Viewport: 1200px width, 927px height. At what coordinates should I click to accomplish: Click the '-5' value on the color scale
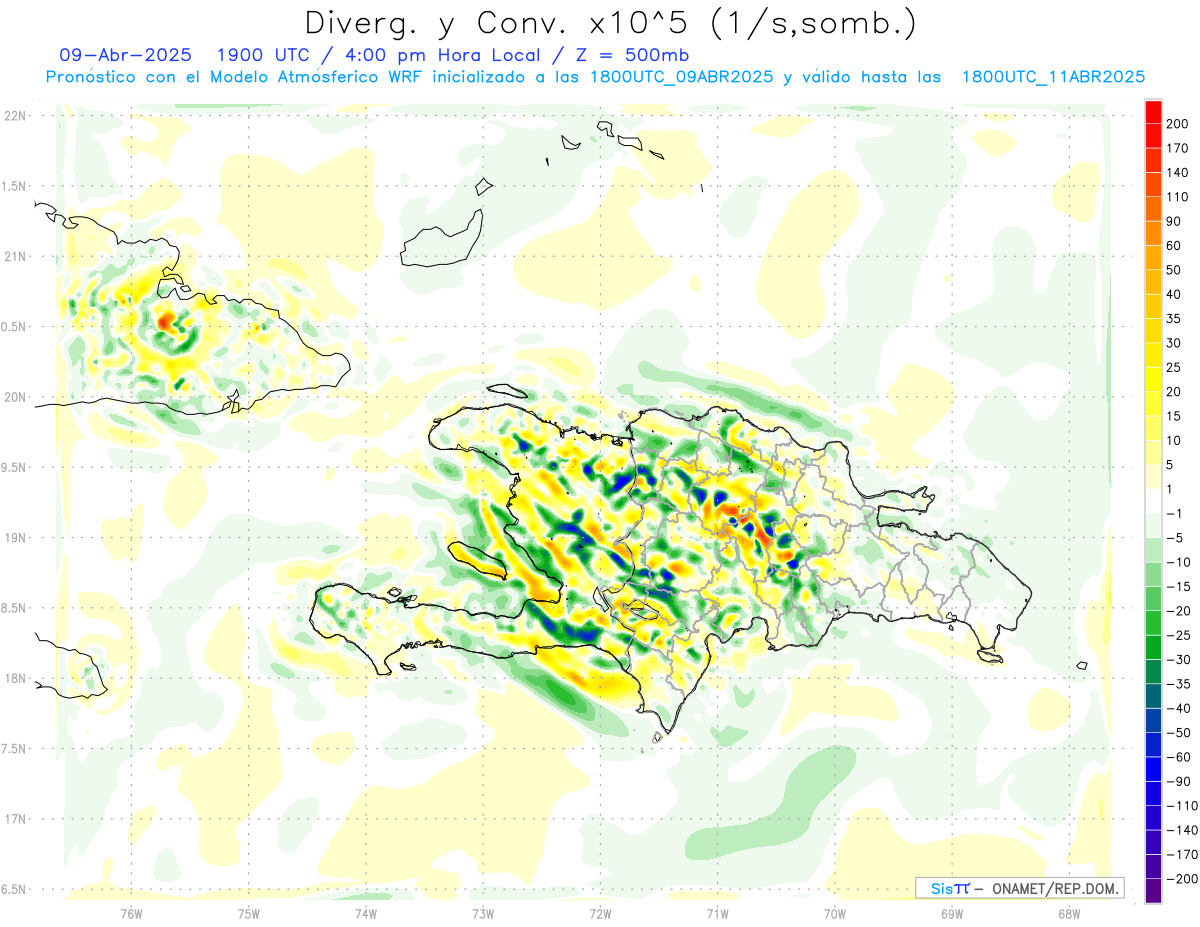(1174, 538)
